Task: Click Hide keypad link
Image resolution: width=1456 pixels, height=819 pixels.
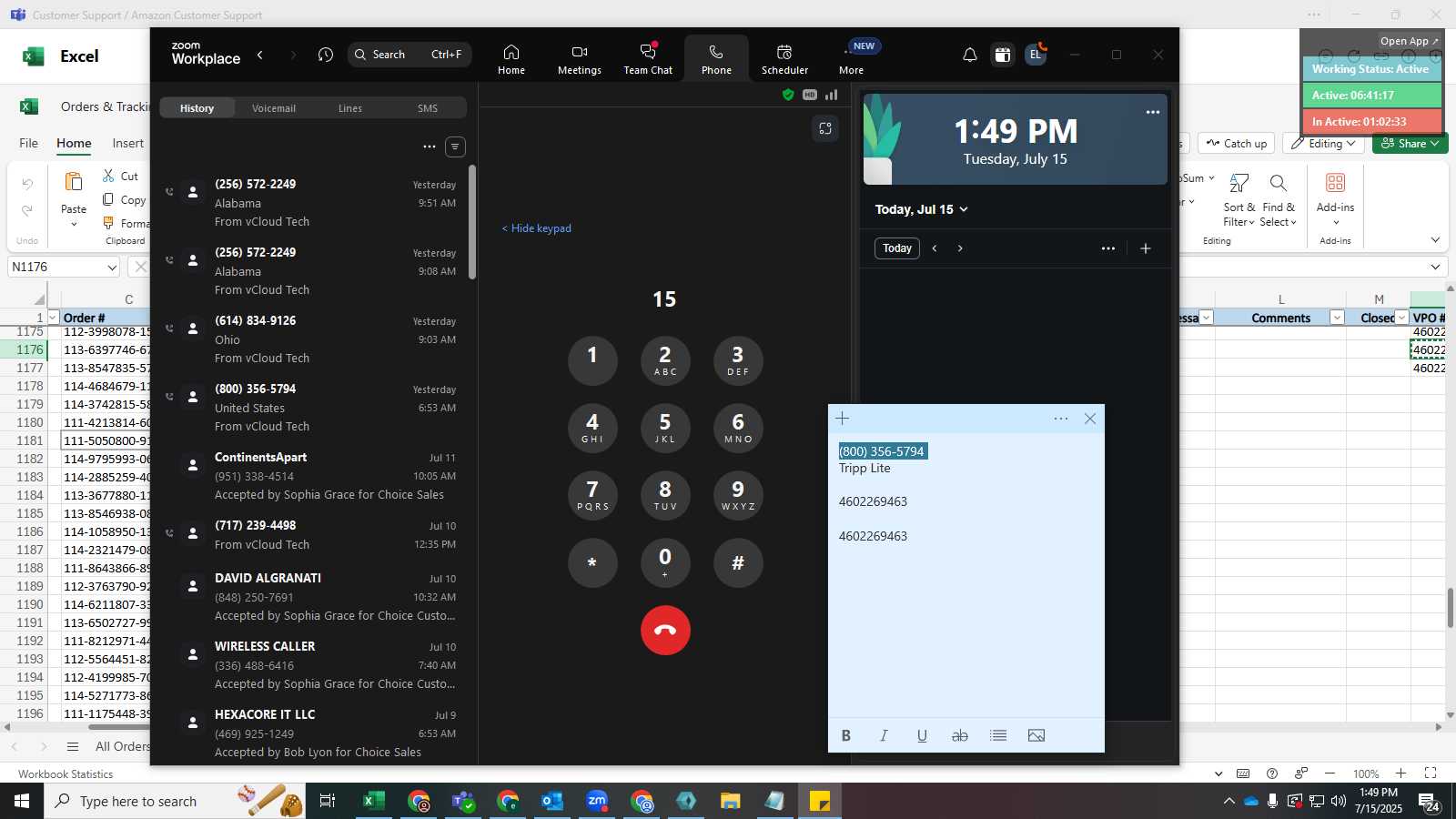Action: pos(537,228)
